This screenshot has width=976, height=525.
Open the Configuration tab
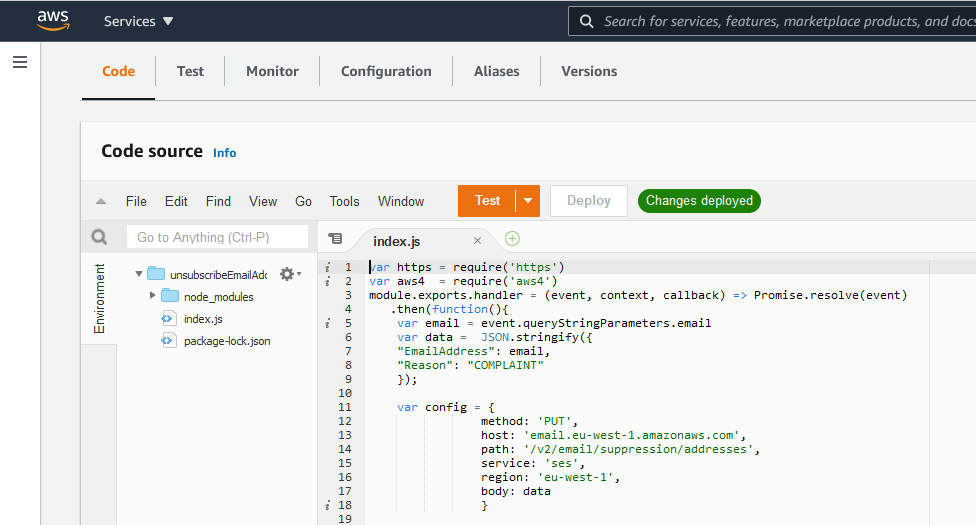[386, 71]
